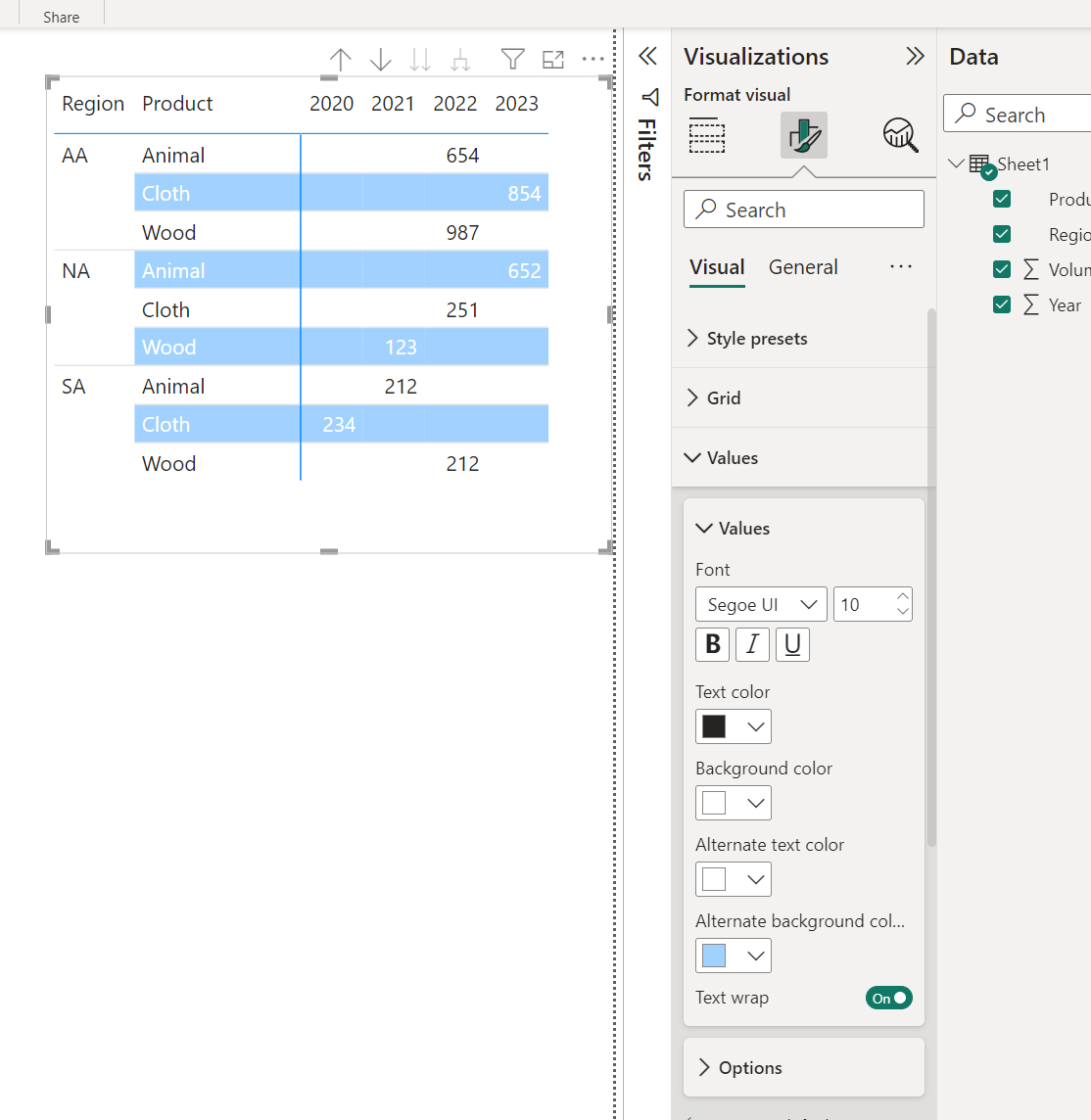The height and width of the screenshot is (1120, 1091).
Task: Uncheck the Product field checkbox
Action: (1002, 199)
